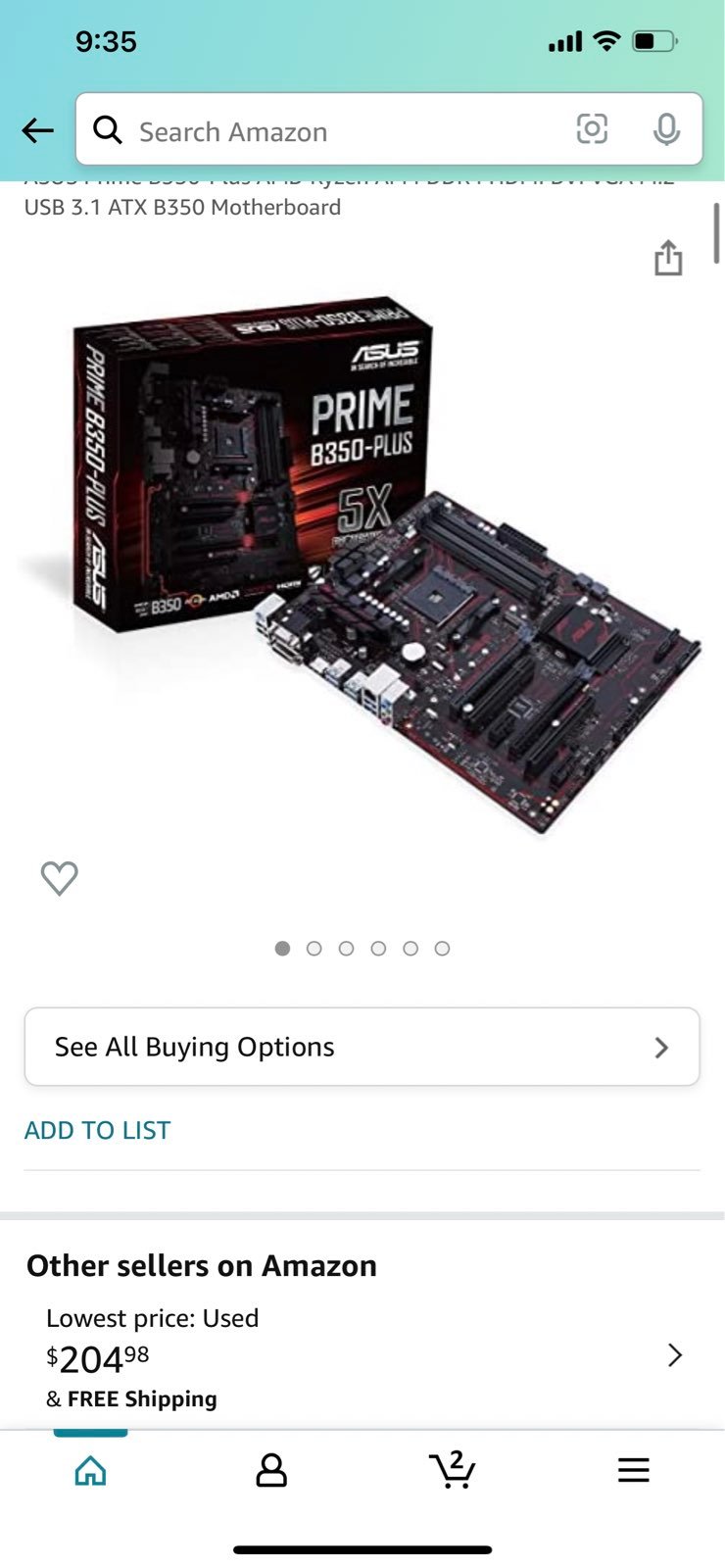Image resolution: width=725 pixels, height=1568 pixels.
Task: Tap the ASUS Prime B350-Plus product image
Action: 361,565
